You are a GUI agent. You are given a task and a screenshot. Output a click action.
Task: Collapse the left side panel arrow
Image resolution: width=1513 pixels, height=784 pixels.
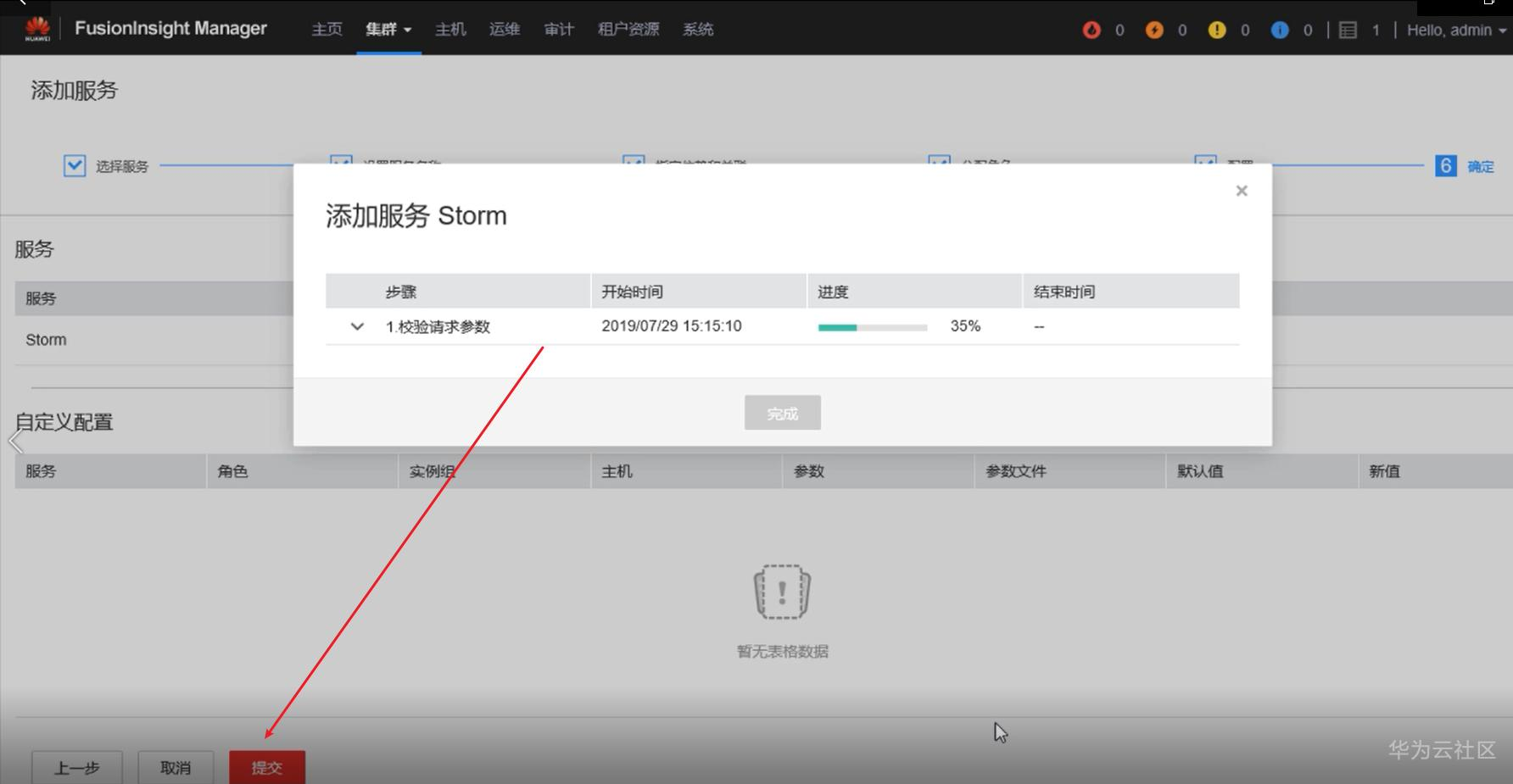(x=15, y=441)
